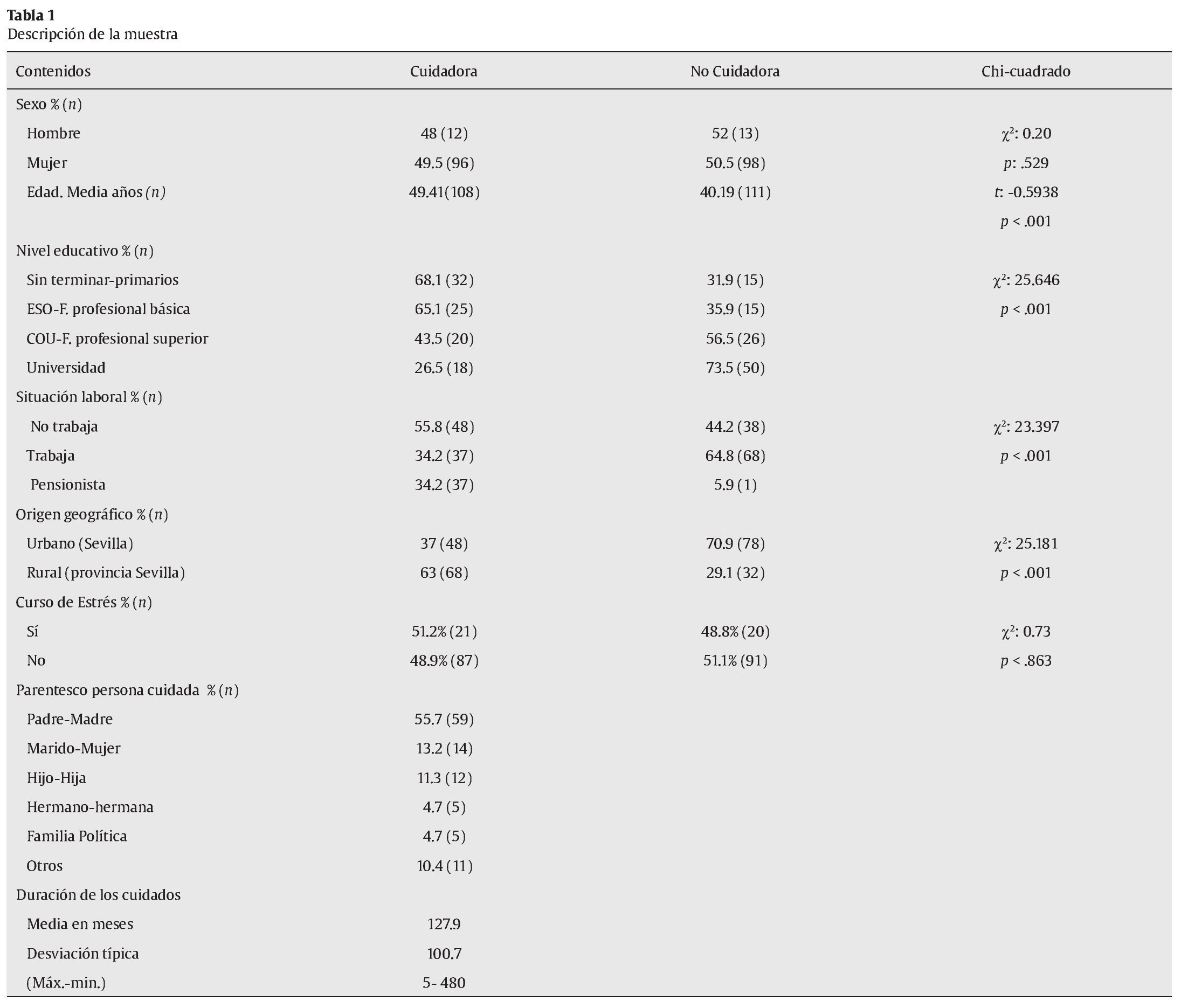This screenshot has width=1181, height=1008.
Task: Select the Hombre row label
Action: (53, 134)
